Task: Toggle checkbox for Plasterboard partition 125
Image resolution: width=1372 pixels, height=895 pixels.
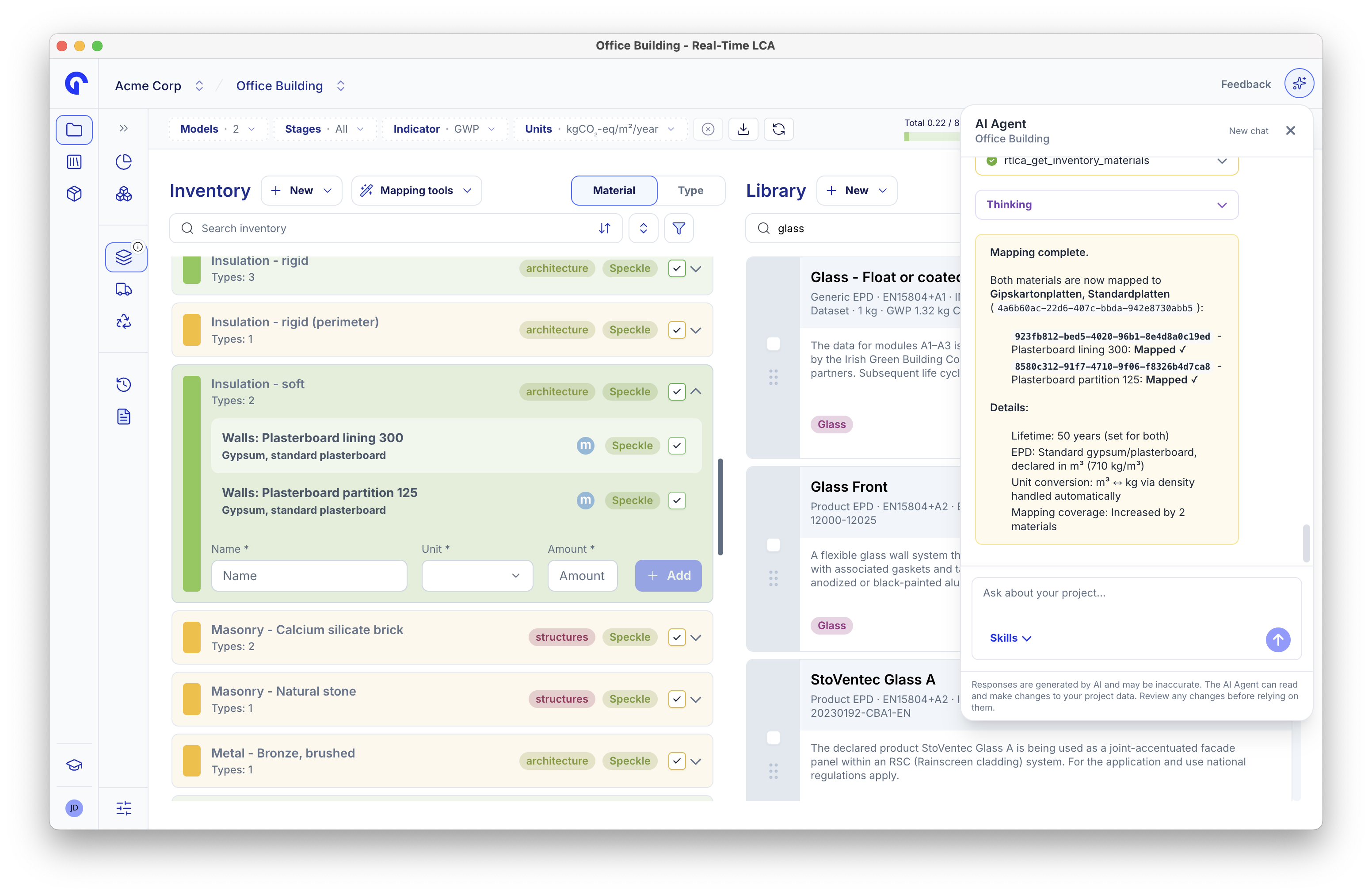Action: click(x=677, y=500)
